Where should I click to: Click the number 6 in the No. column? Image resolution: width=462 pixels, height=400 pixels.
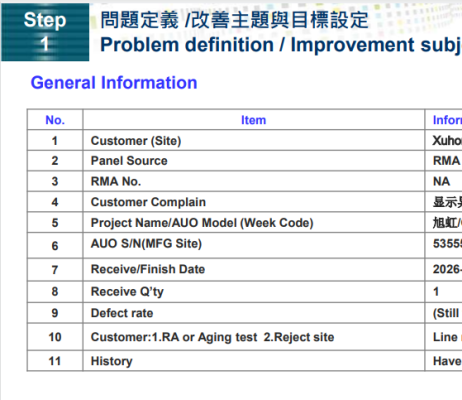55,246
